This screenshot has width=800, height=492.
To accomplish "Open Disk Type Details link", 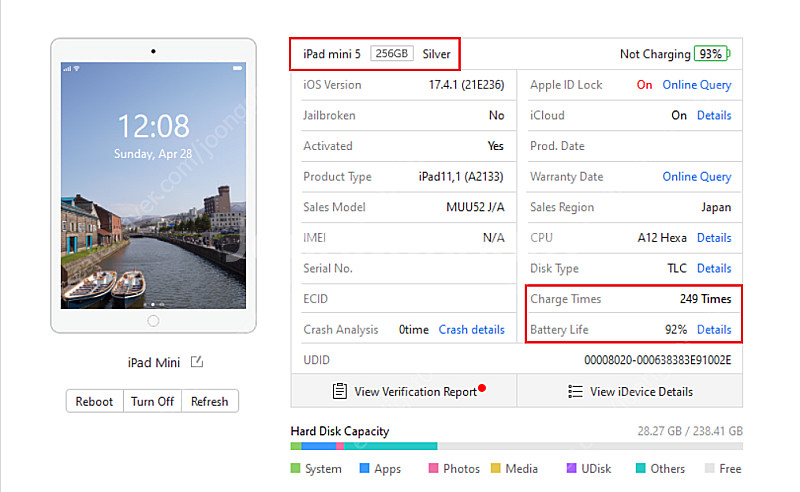I will click(714, 268).
